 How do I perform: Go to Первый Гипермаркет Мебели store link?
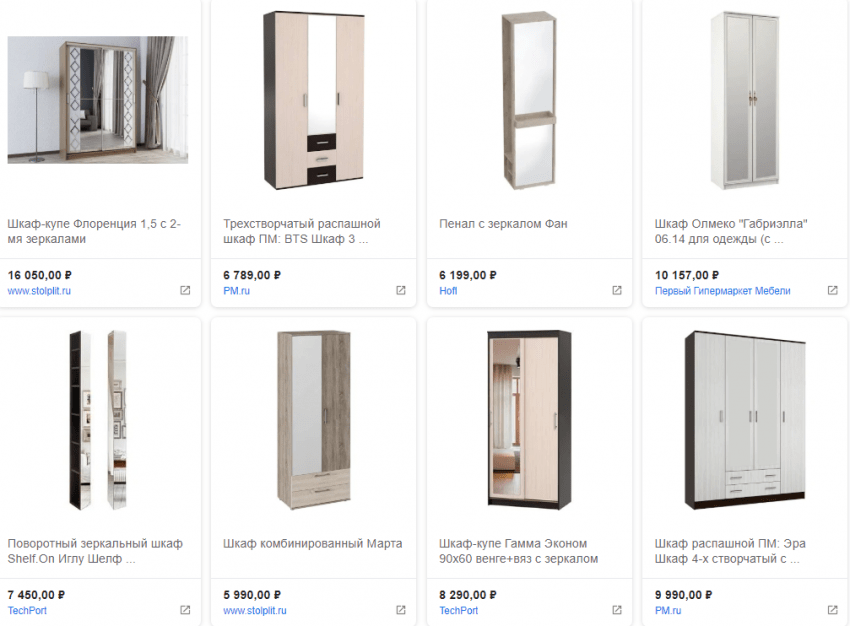coord(722,291)
